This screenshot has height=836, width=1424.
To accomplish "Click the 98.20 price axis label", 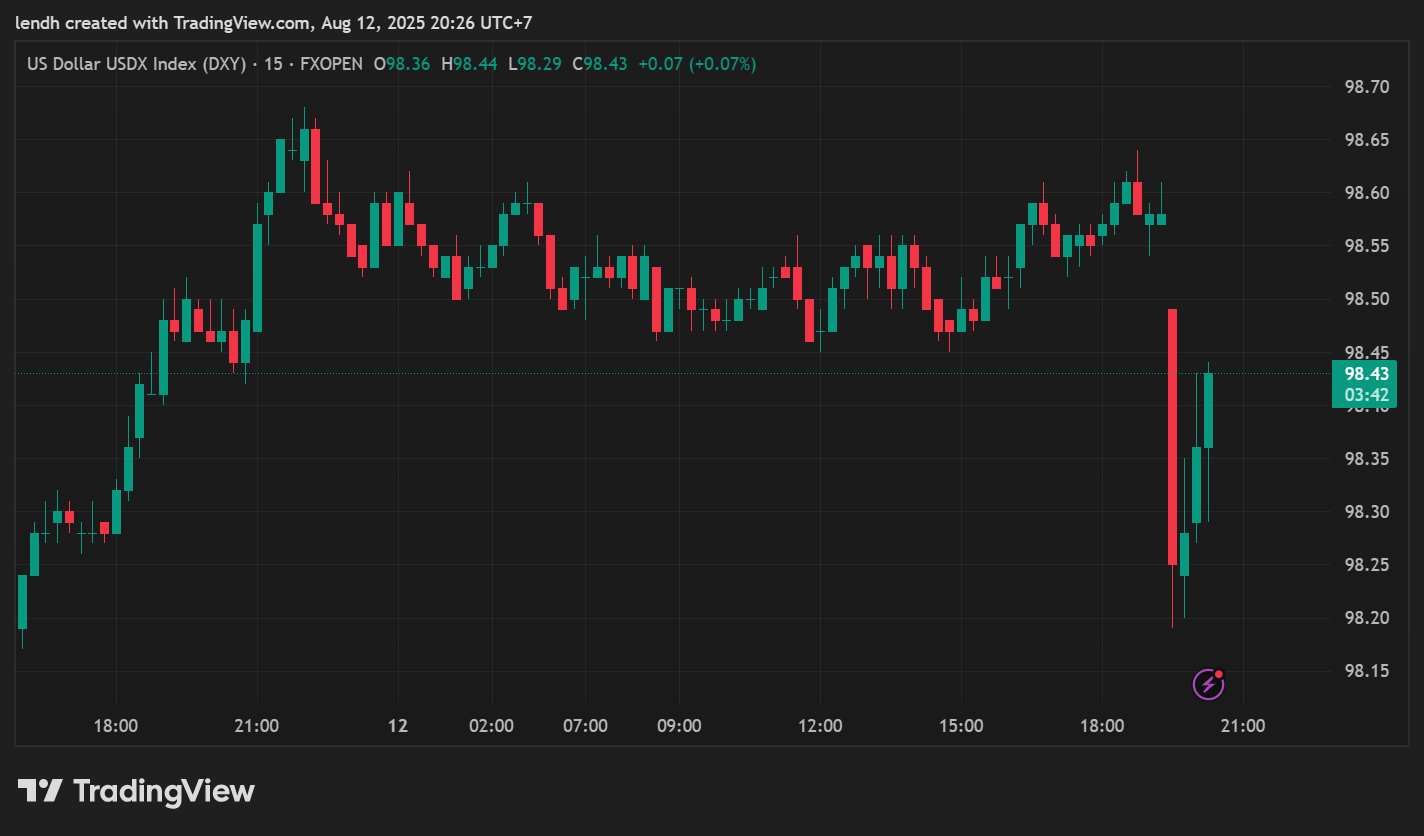I will pos(1366,618).
